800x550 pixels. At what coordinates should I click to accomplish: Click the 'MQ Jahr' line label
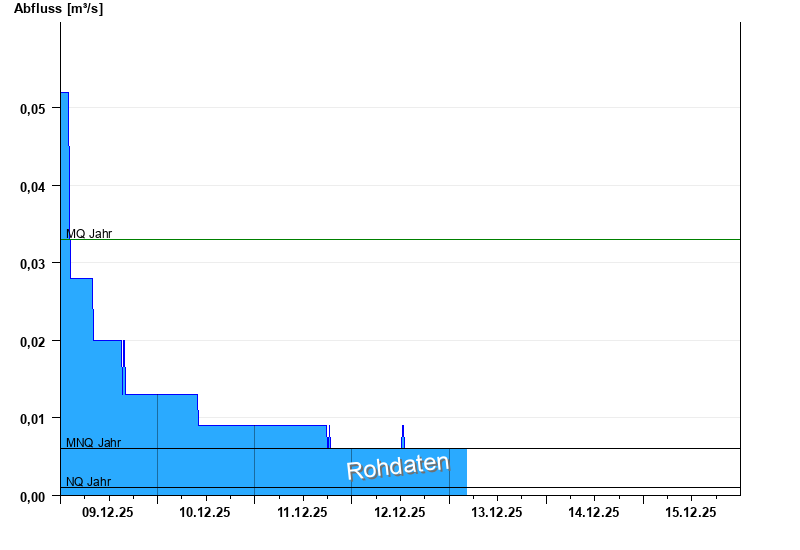(x=89, y=234)
